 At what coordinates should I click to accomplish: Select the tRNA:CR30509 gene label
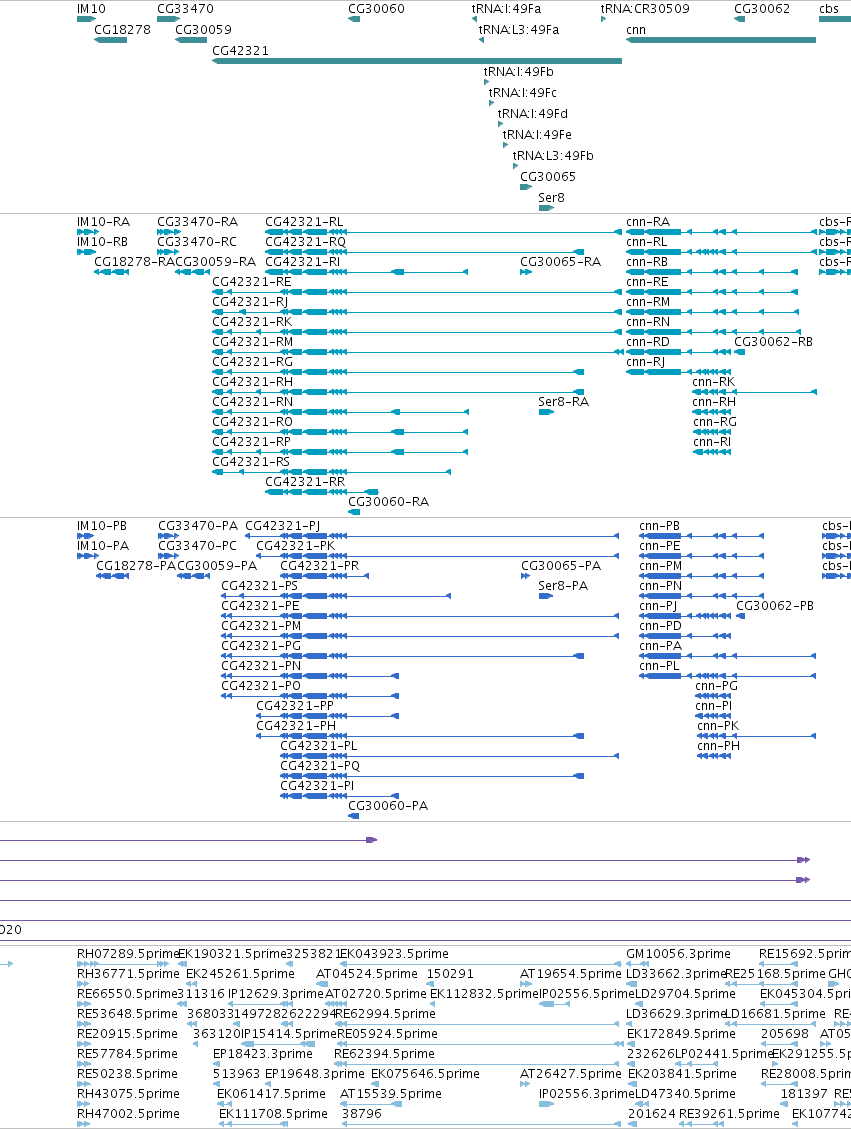645,9
